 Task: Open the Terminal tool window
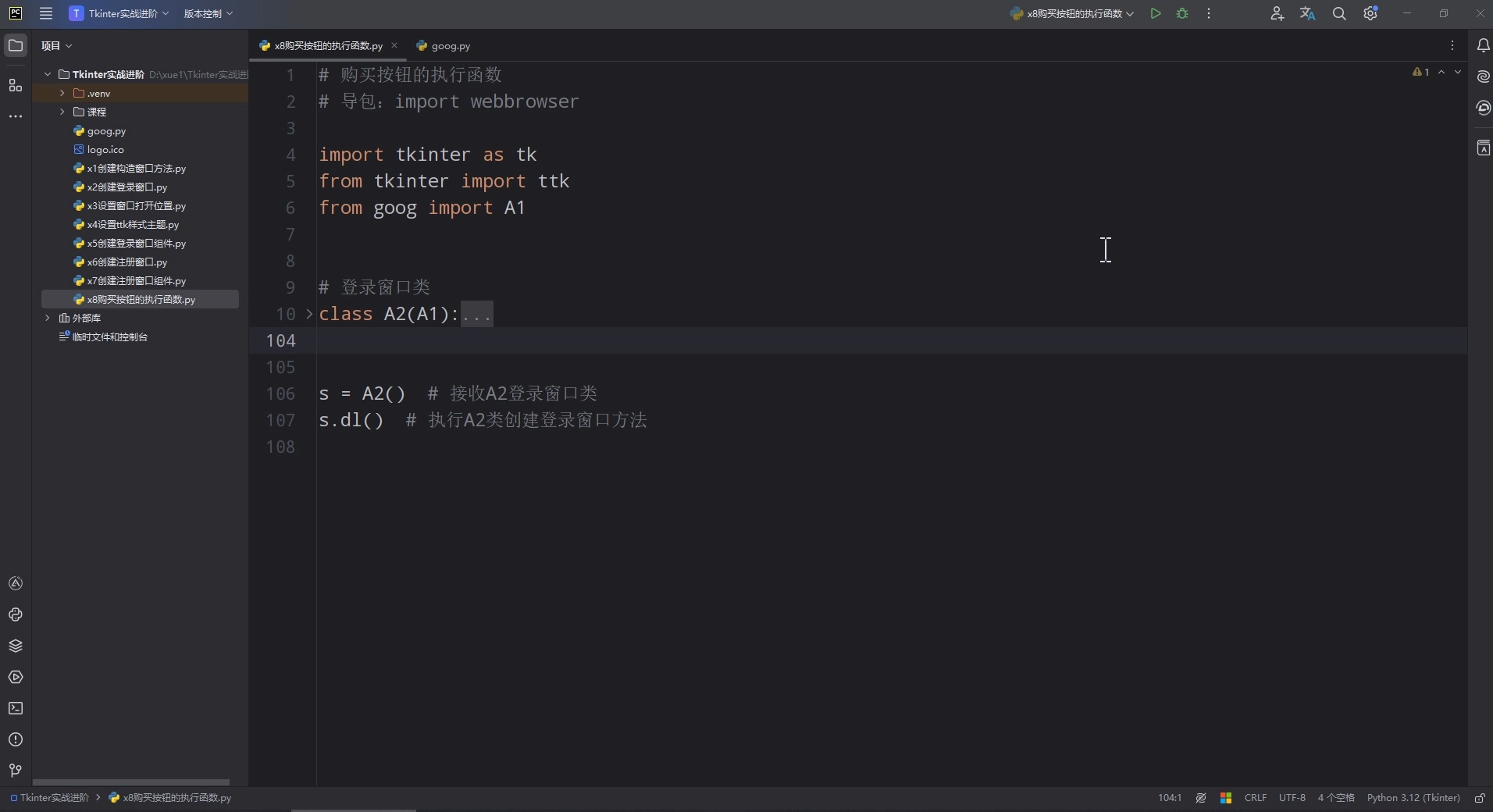(15, 709)
